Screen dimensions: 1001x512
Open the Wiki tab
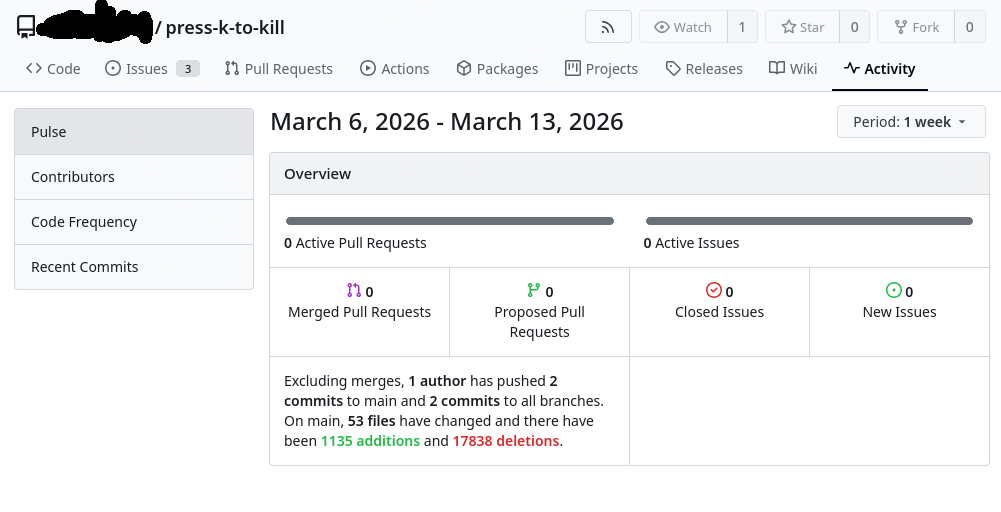793,68
